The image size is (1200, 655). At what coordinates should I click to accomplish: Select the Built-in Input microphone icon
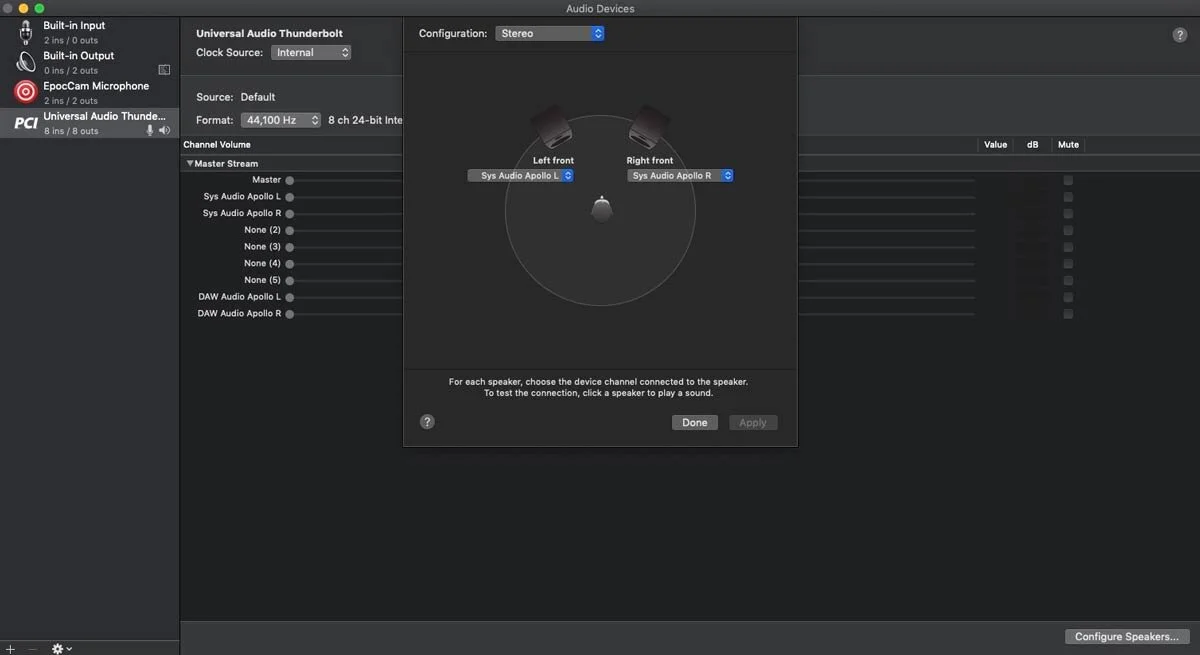(25, 32)
